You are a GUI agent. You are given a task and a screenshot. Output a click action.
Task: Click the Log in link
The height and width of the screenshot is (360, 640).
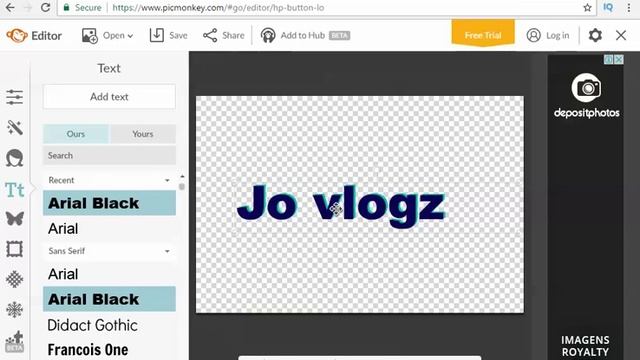coord(558,36)
